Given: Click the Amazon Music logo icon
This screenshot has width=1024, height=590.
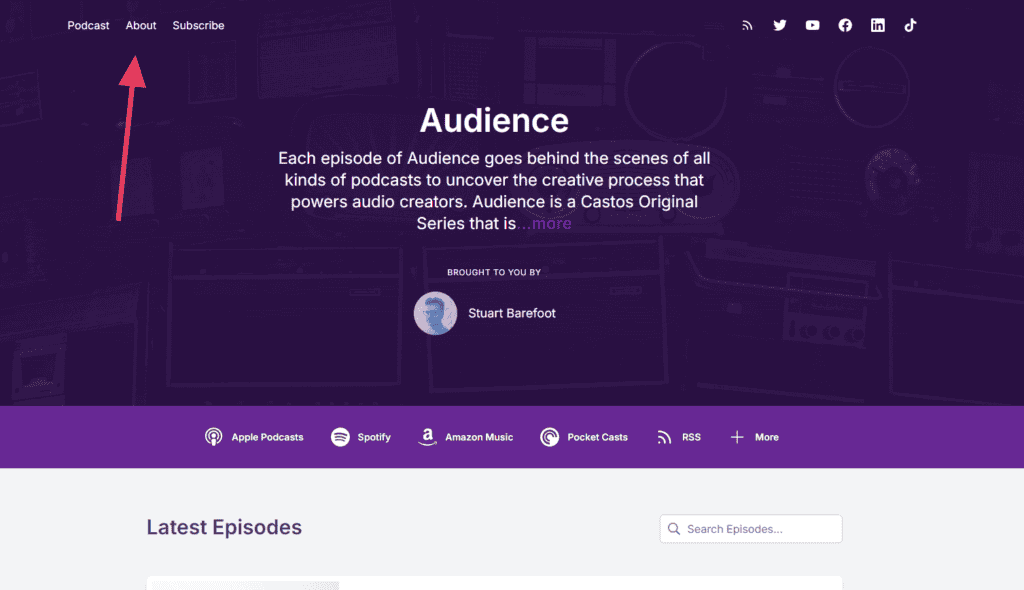Looking at the screenshot, I should pos(427,437).
